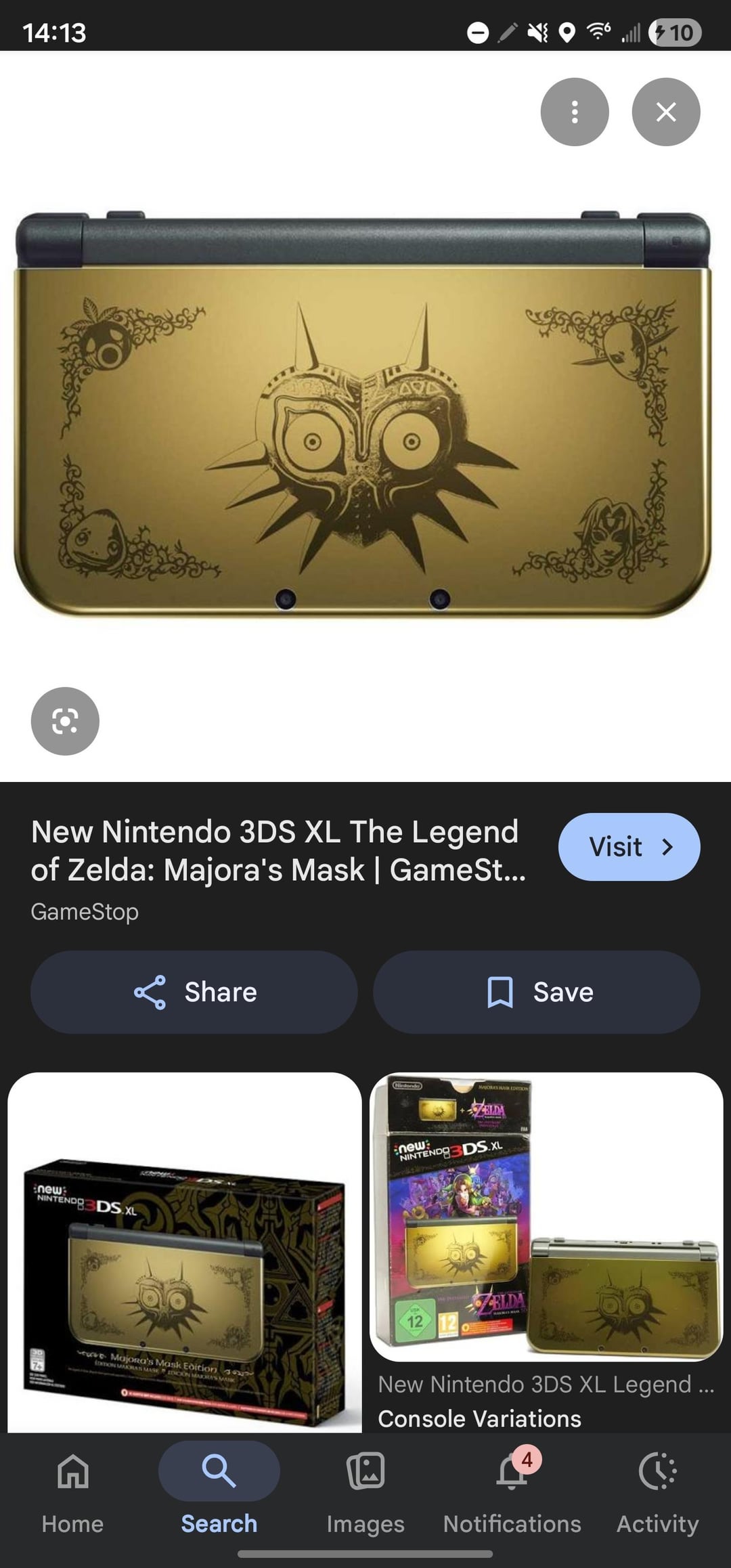This screenshot has width=731, height=1568.
Task: Open the Activity clock icon
Action: click(657, 1471)
